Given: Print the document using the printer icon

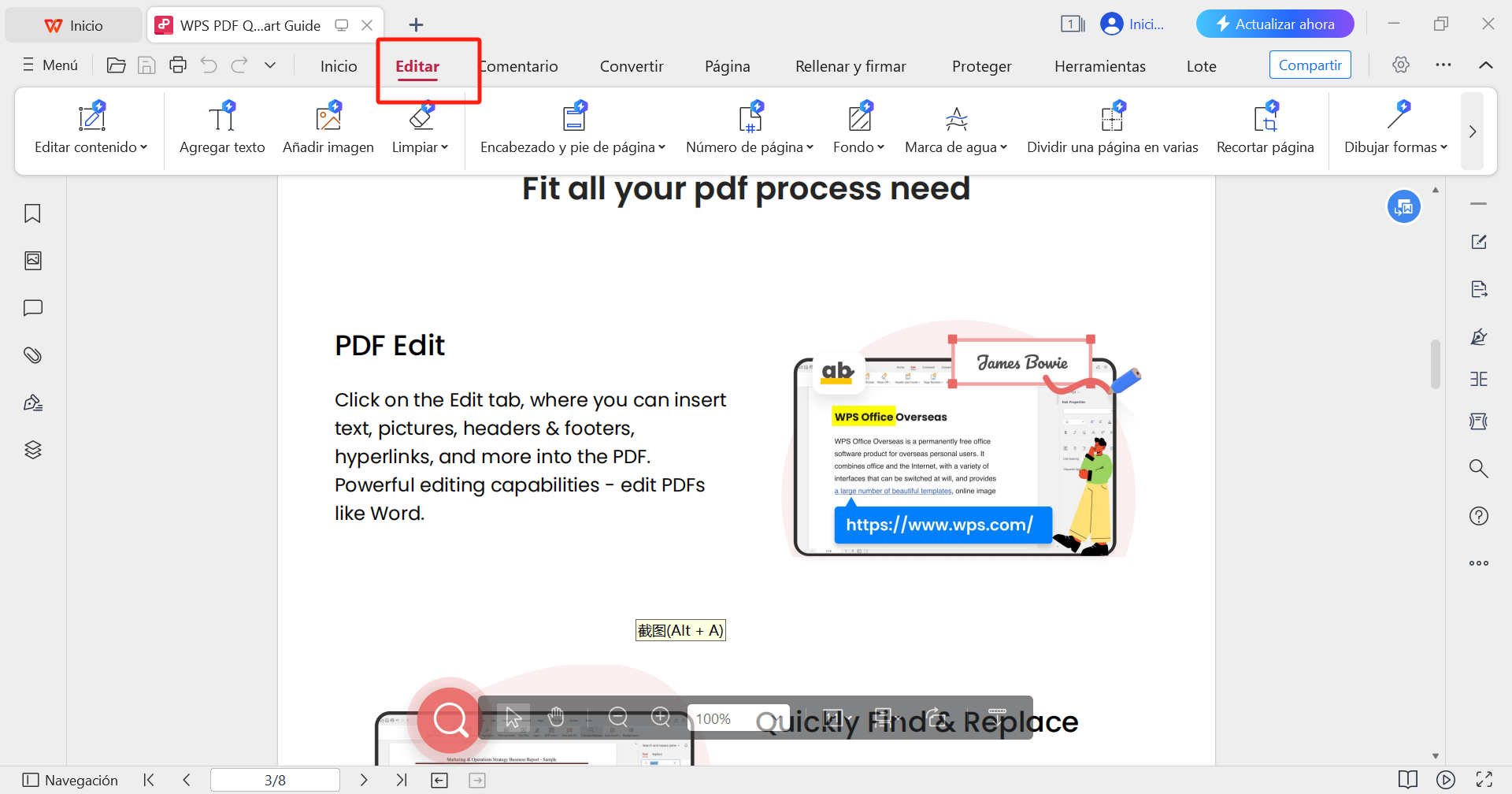Looking at the screenshot, I should coord(178,65).
